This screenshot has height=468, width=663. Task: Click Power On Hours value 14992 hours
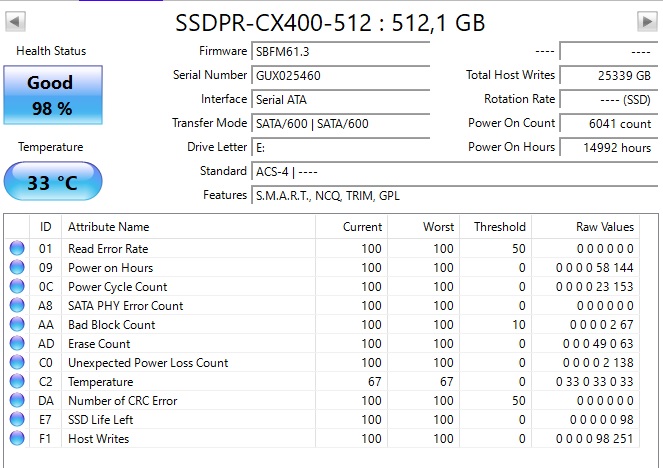click(x=609, y=148)
